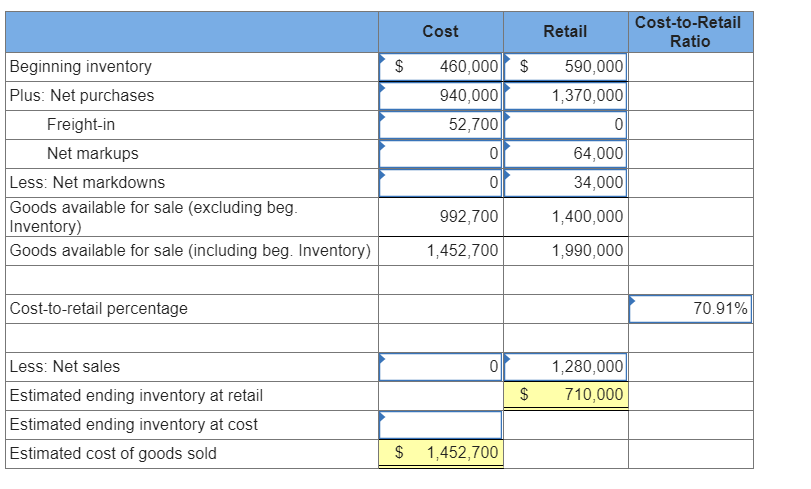
Task: Click retail total 1,400,000
Action: (565, 217)
